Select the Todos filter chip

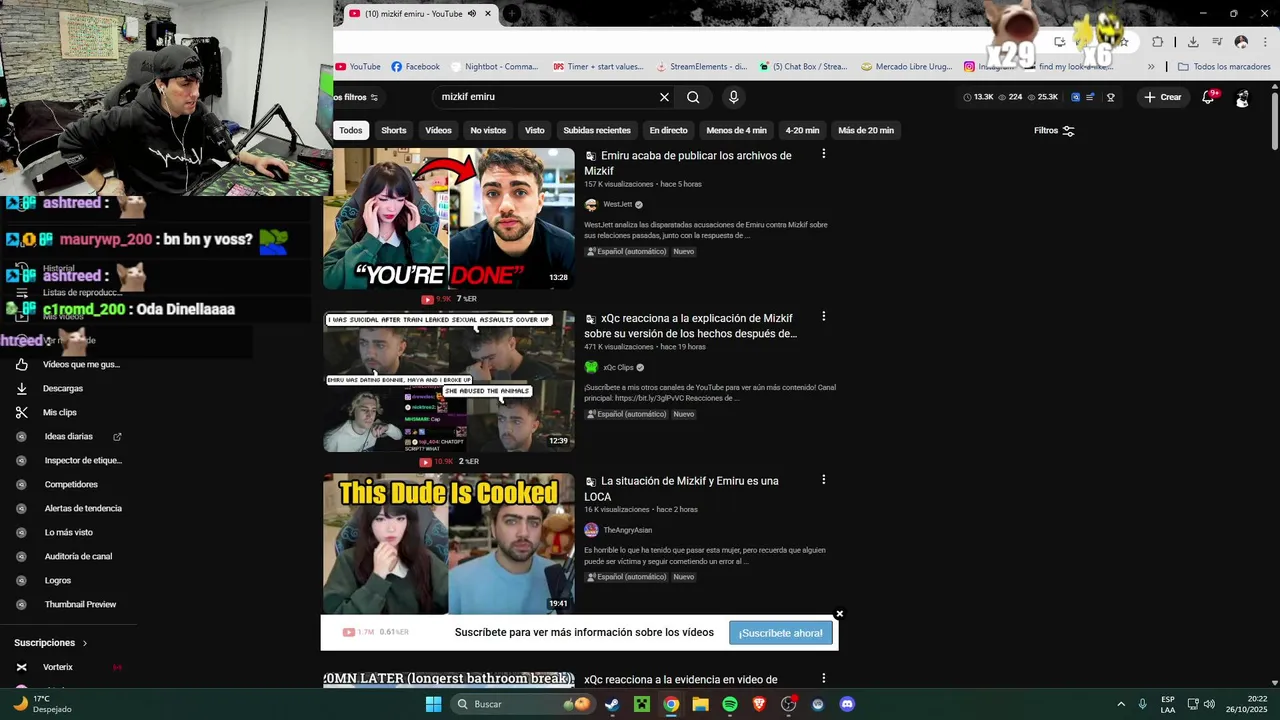point(351,130)
